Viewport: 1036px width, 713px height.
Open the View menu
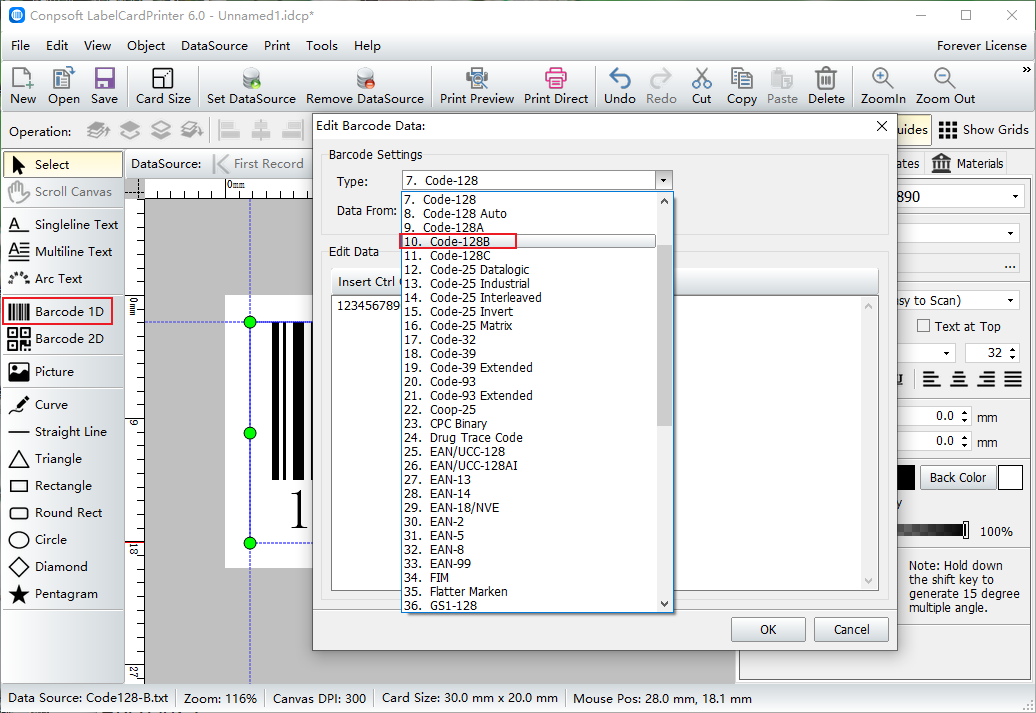click(x=97, y=46)
